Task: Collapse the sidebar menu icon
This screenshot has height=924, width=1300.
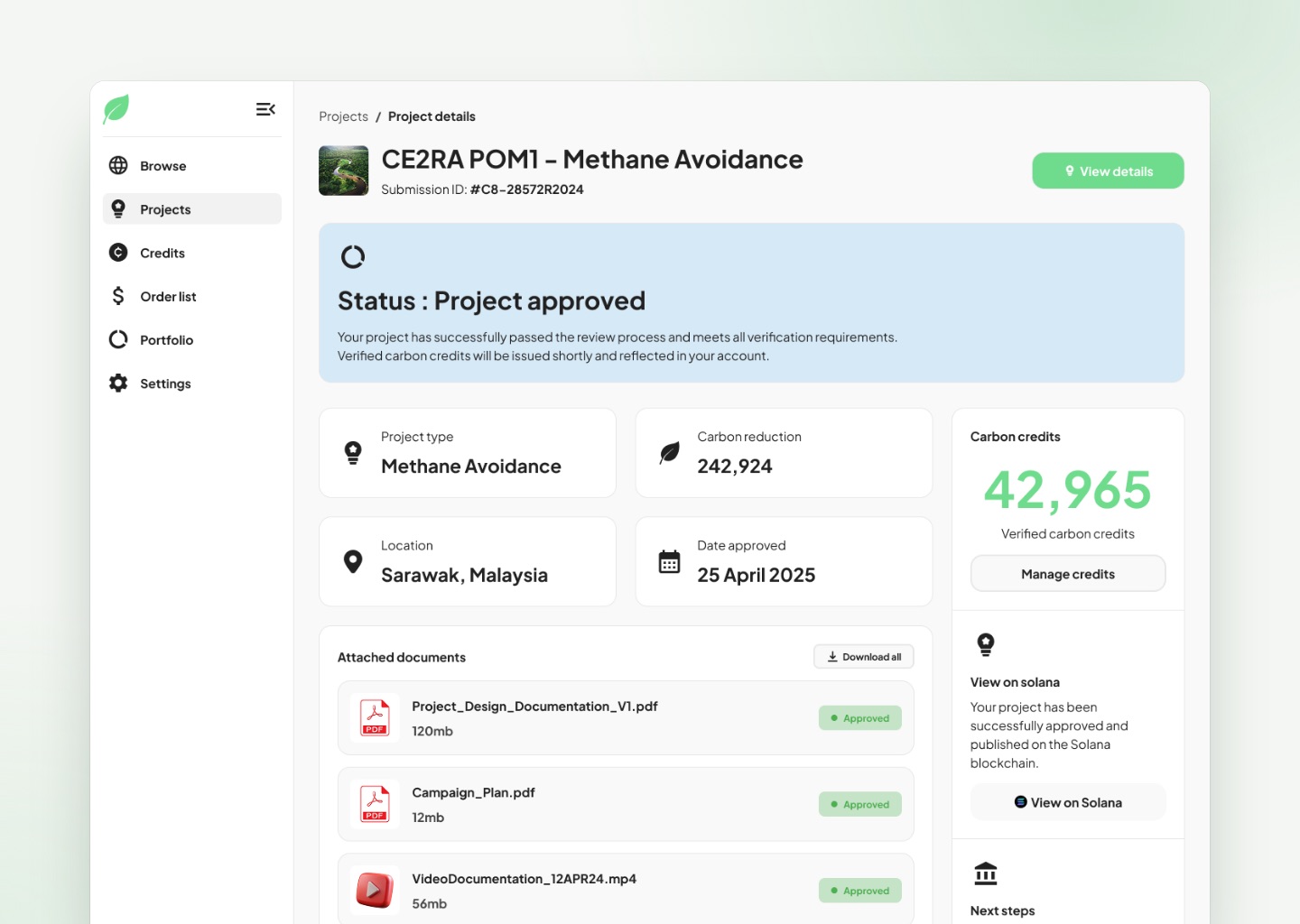Action: coord(265,109)
